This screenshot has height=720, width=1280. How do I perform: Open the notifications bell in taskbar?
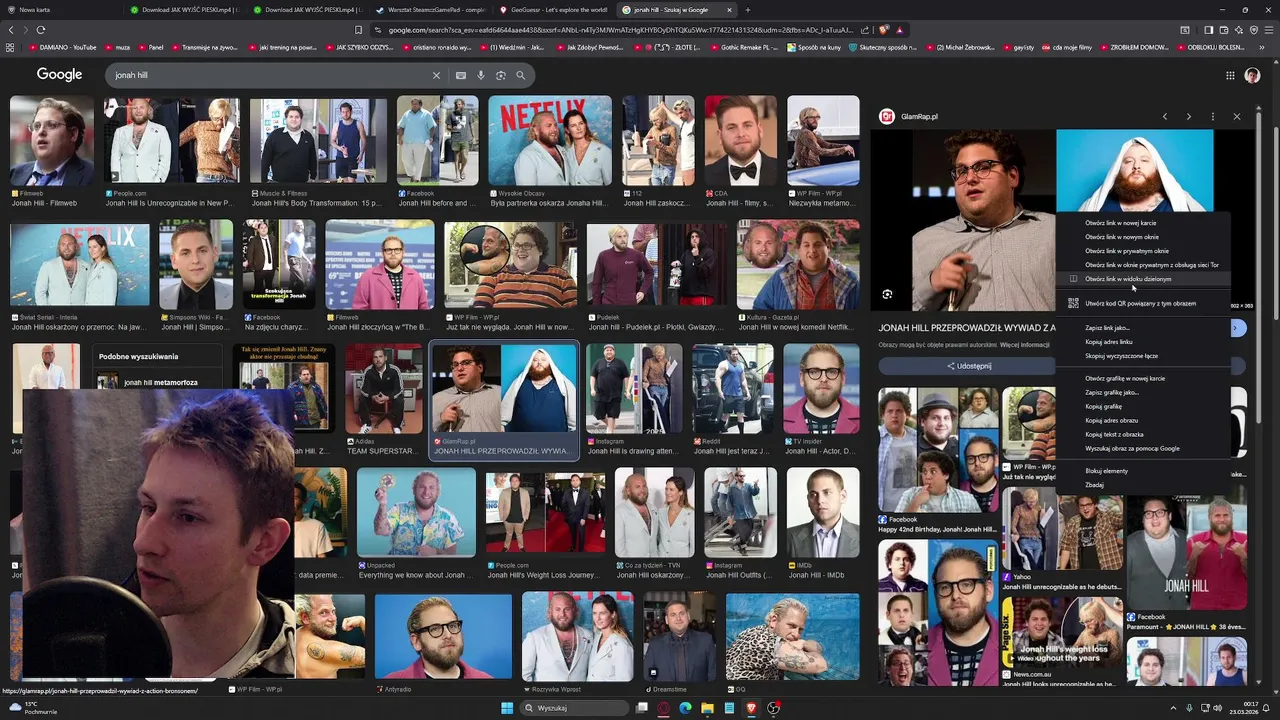[1268, 708]
